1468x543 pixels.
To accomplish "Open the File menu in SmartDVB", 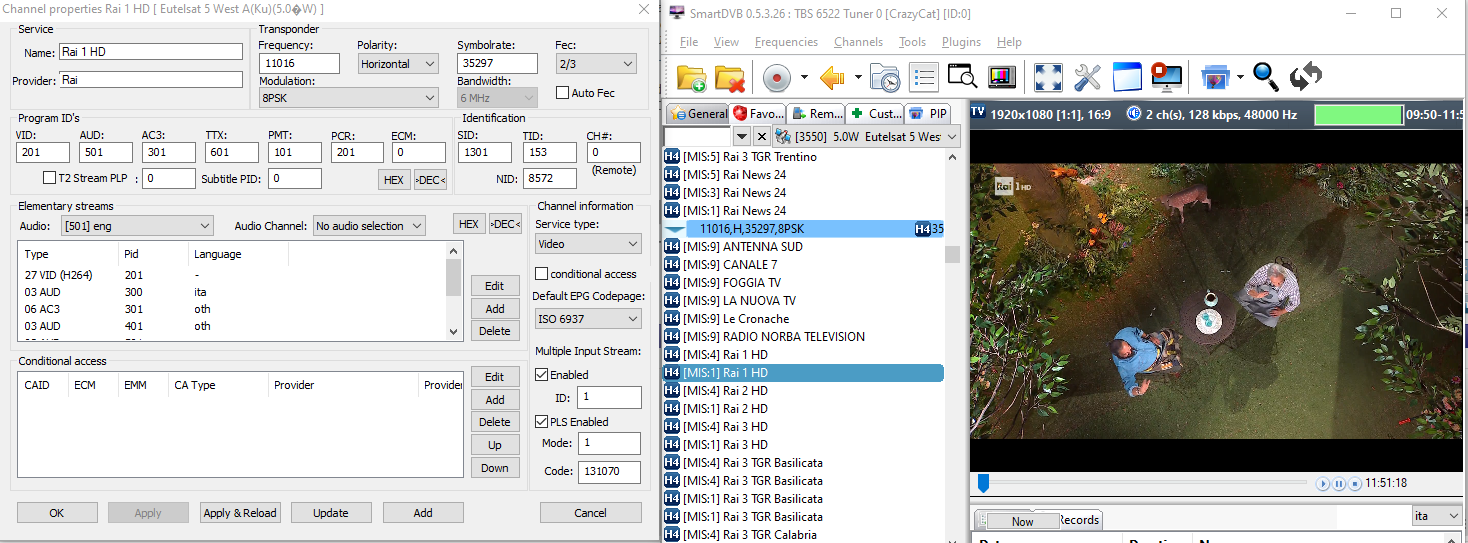I will click(689, 42).
